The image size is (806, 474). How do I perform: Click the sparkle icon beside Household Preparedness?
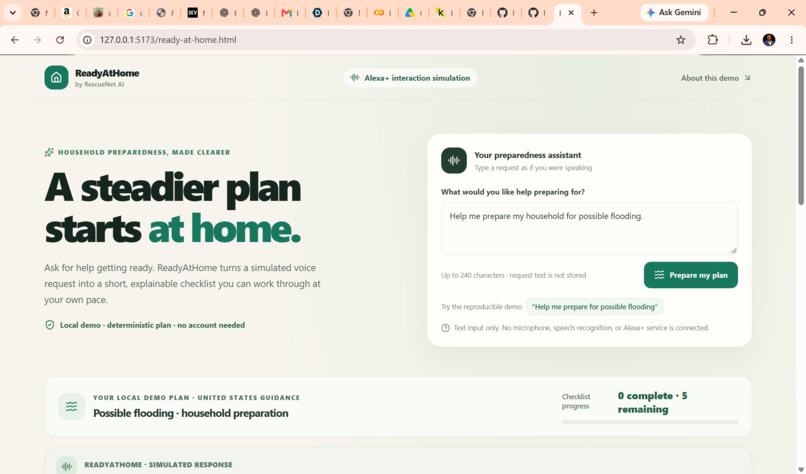tap(49, 152)
